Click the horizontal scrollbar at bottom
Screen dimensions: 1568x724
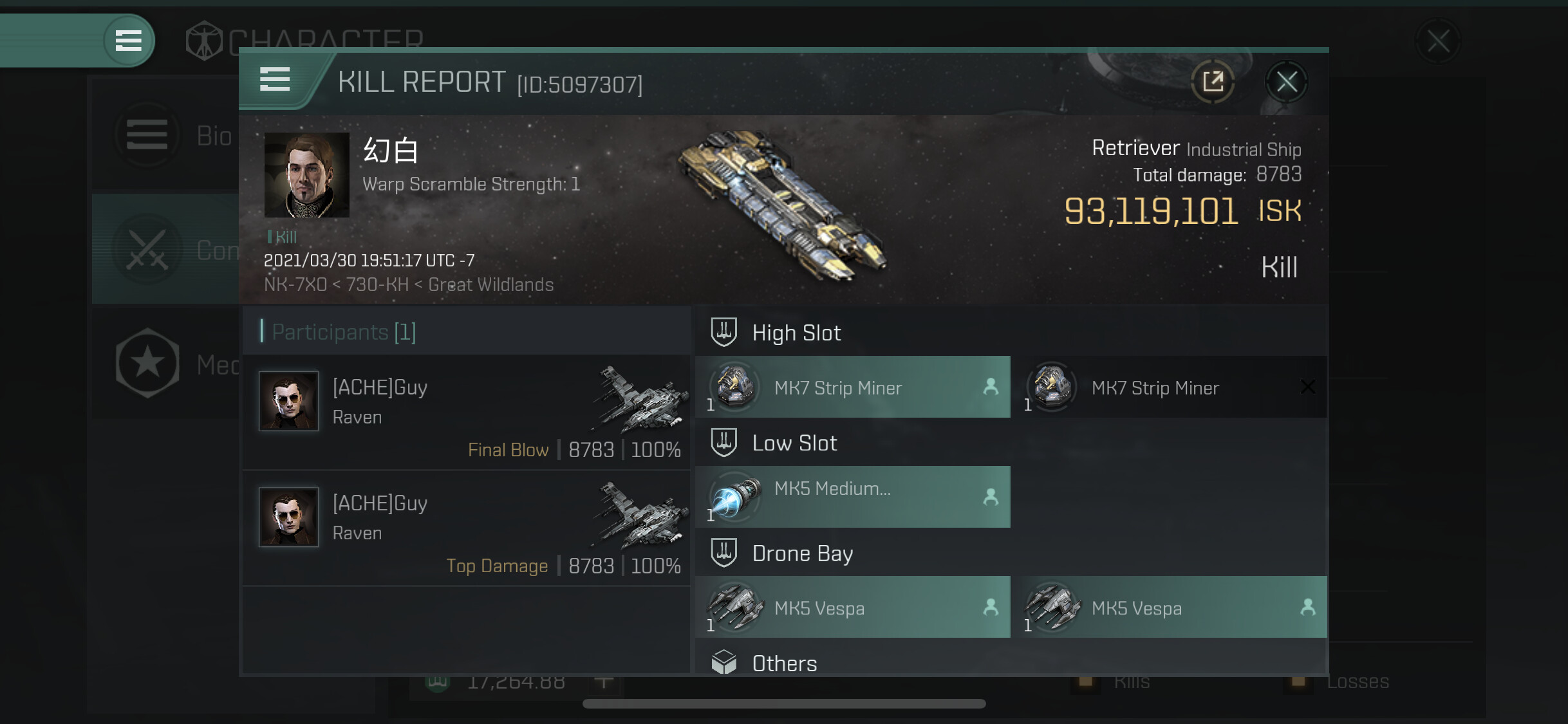click(784, 703)
